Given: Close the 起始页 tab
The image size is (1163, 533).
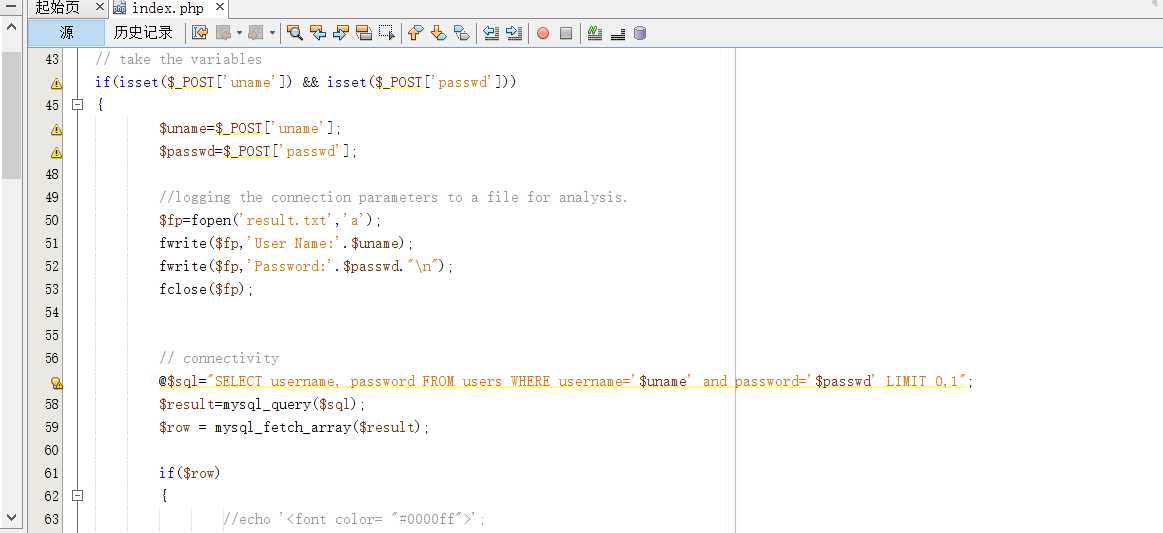Looking at the screenshot, I should 99,7.
